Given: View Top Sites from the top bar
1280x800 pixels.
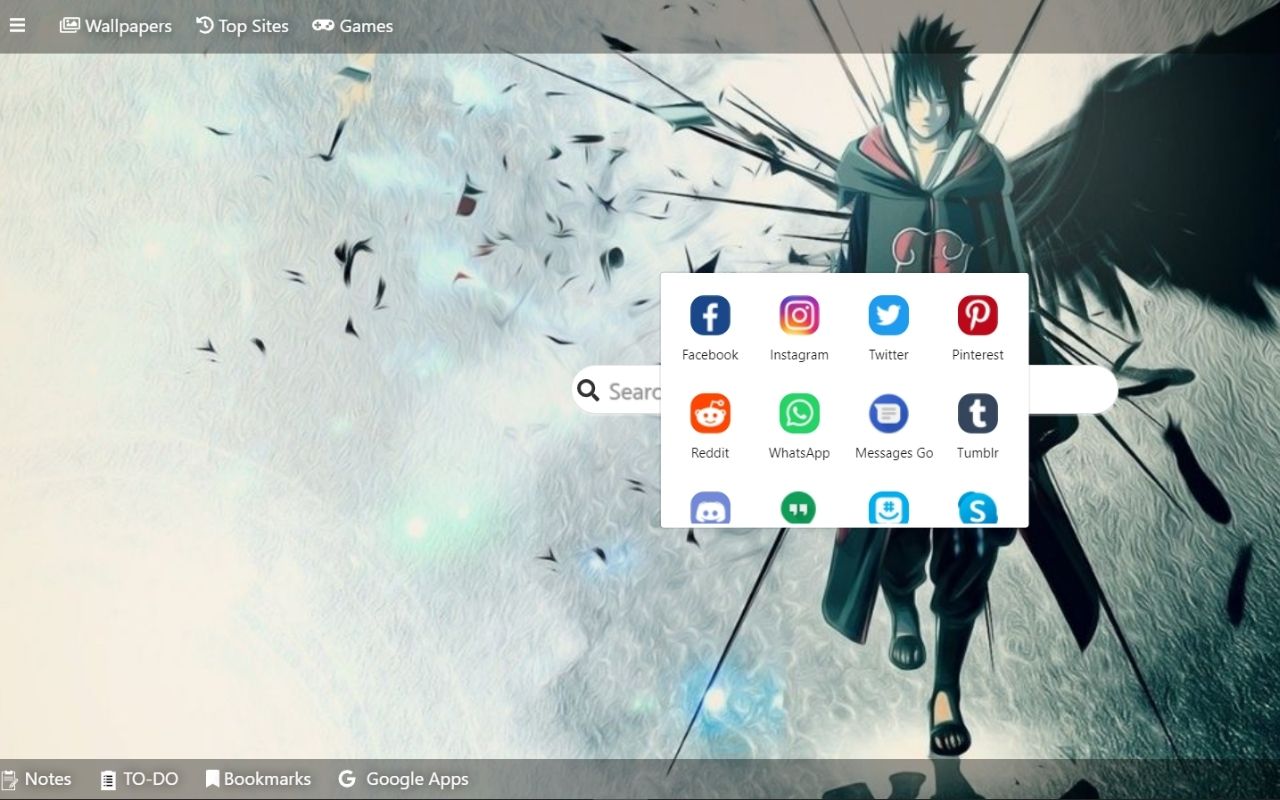Looking at the screenshot, I should pos(242,25).
